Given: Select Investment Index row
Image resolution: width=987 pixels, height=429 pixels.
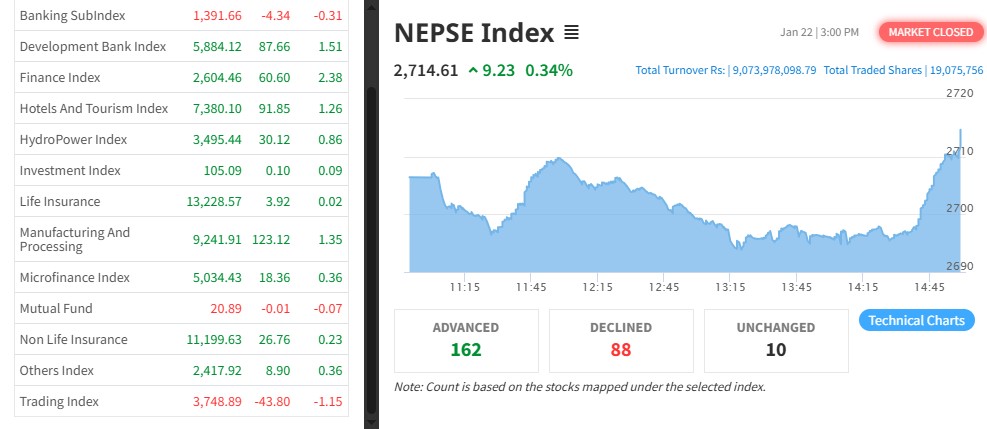Looking at the screenshot, I should 70,170.
